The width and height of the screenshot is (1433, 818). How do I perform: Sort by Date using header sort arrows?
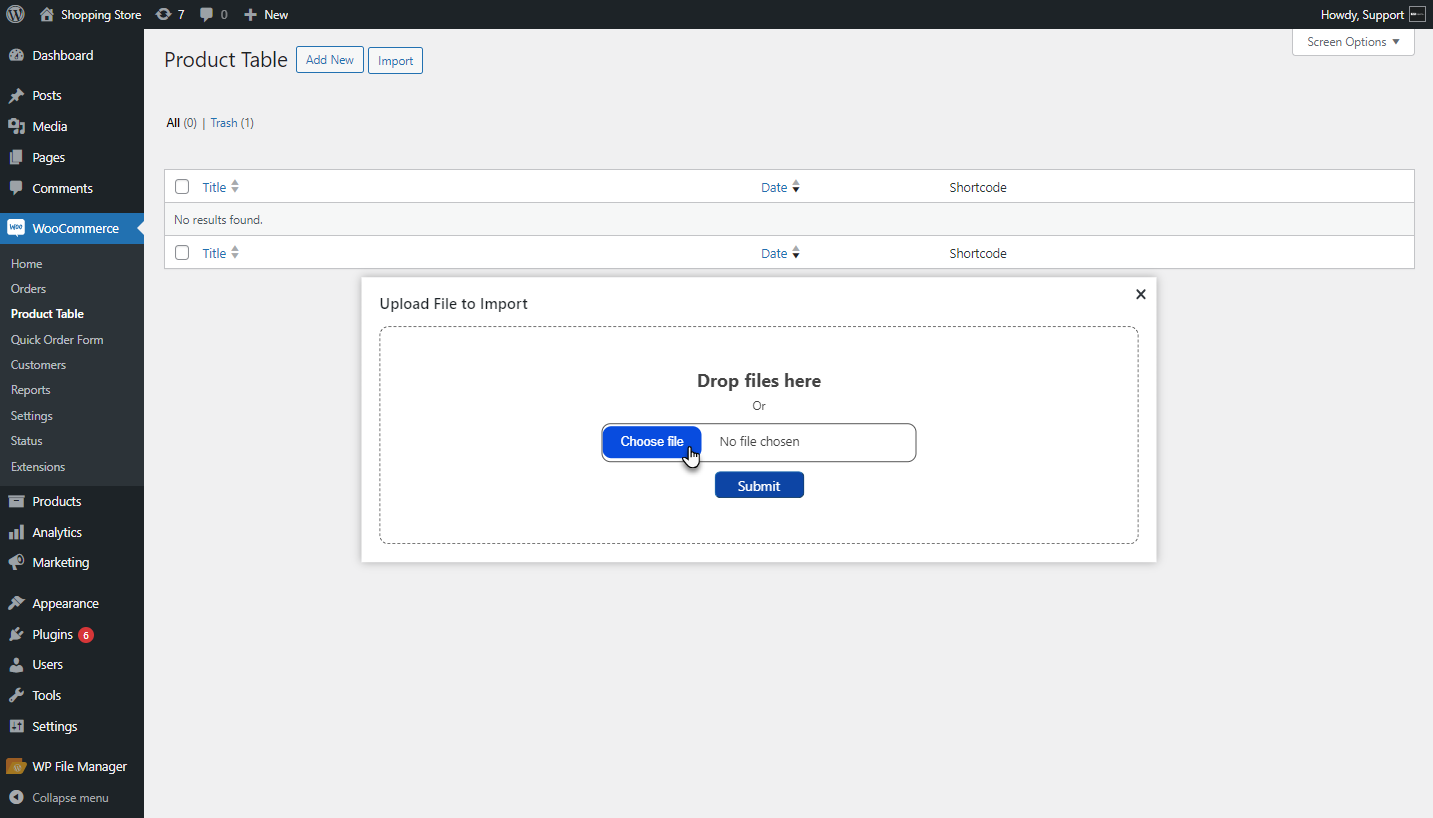pyautogui.click(x=796, y=187)
